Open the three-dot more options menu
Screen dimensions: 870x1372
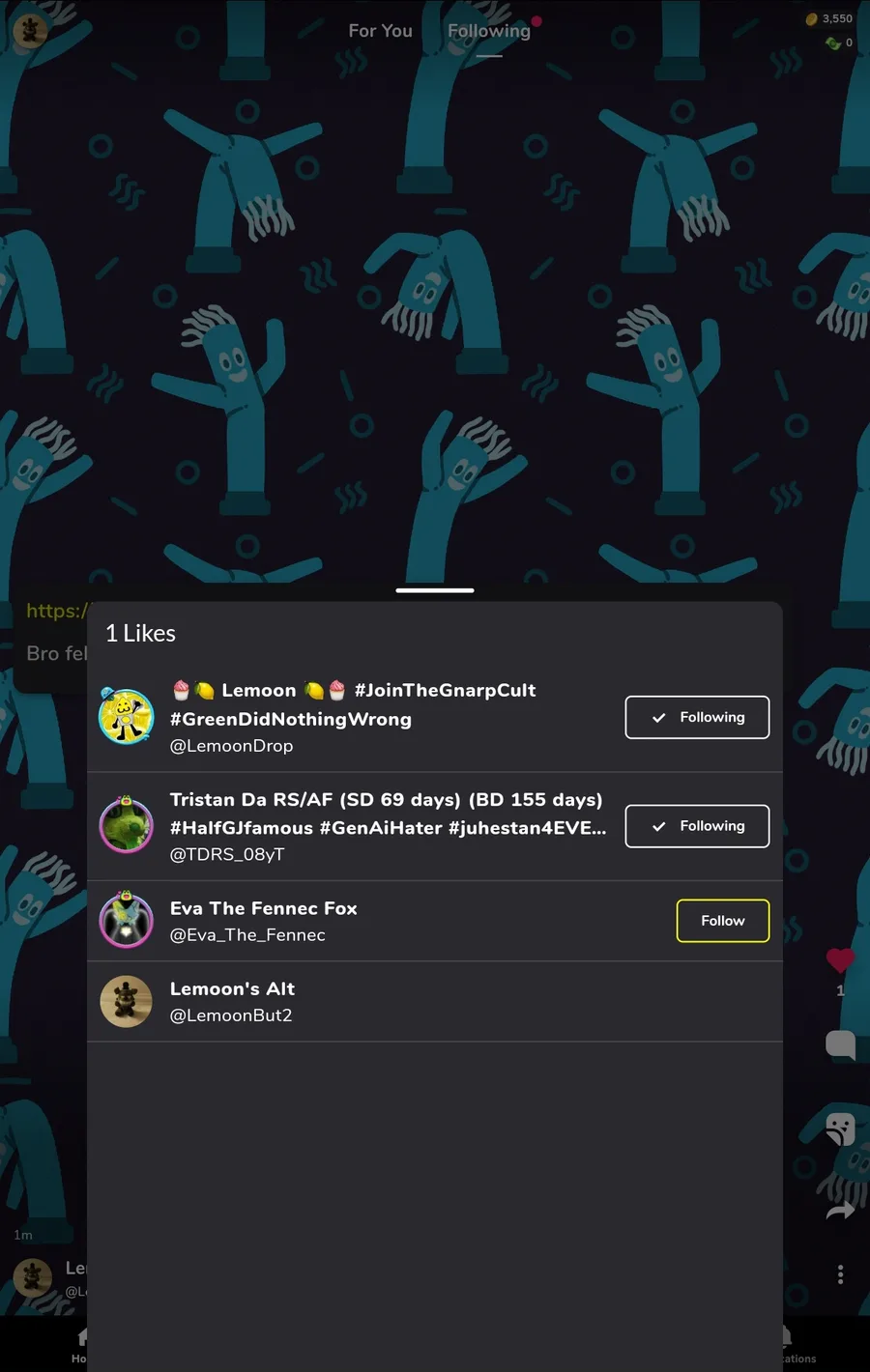coord(840,1274)
